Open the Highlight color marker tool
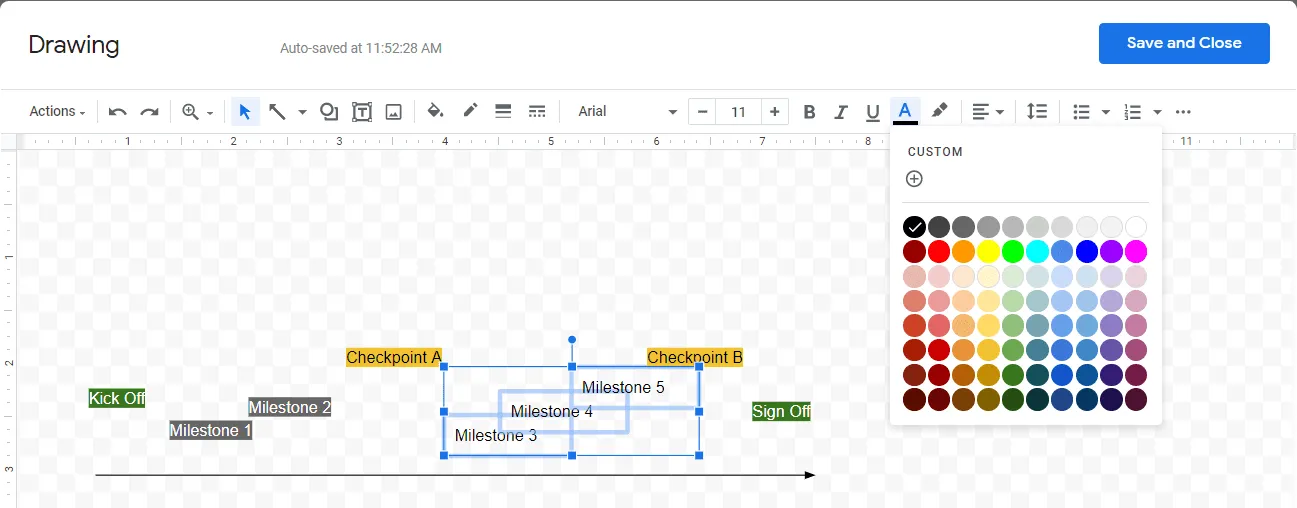 pos(939,111)
